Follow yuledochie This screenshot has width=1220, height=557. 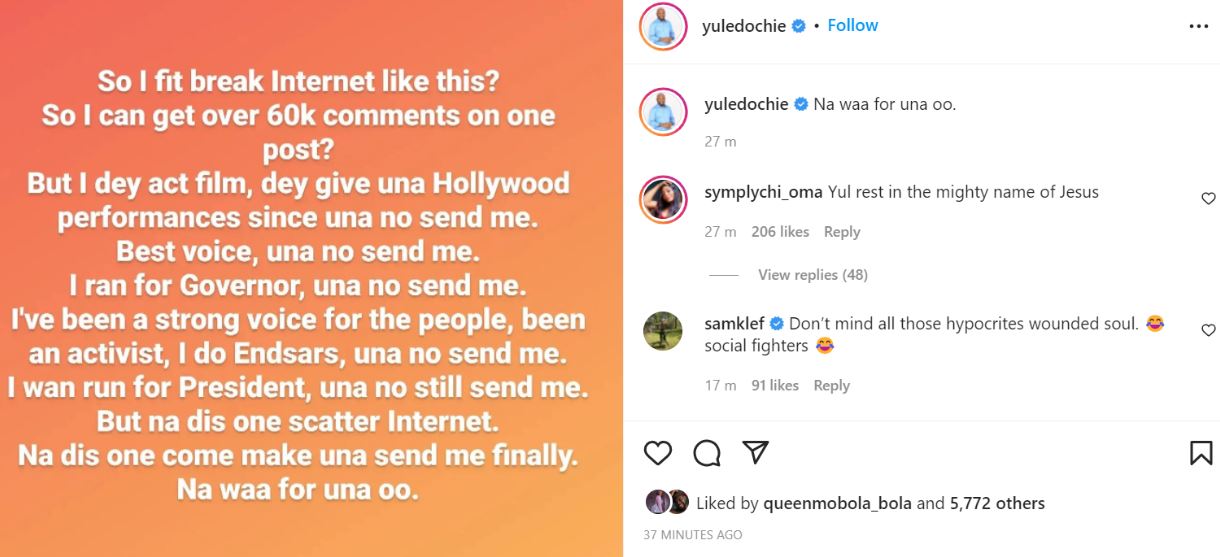point(853,26)
